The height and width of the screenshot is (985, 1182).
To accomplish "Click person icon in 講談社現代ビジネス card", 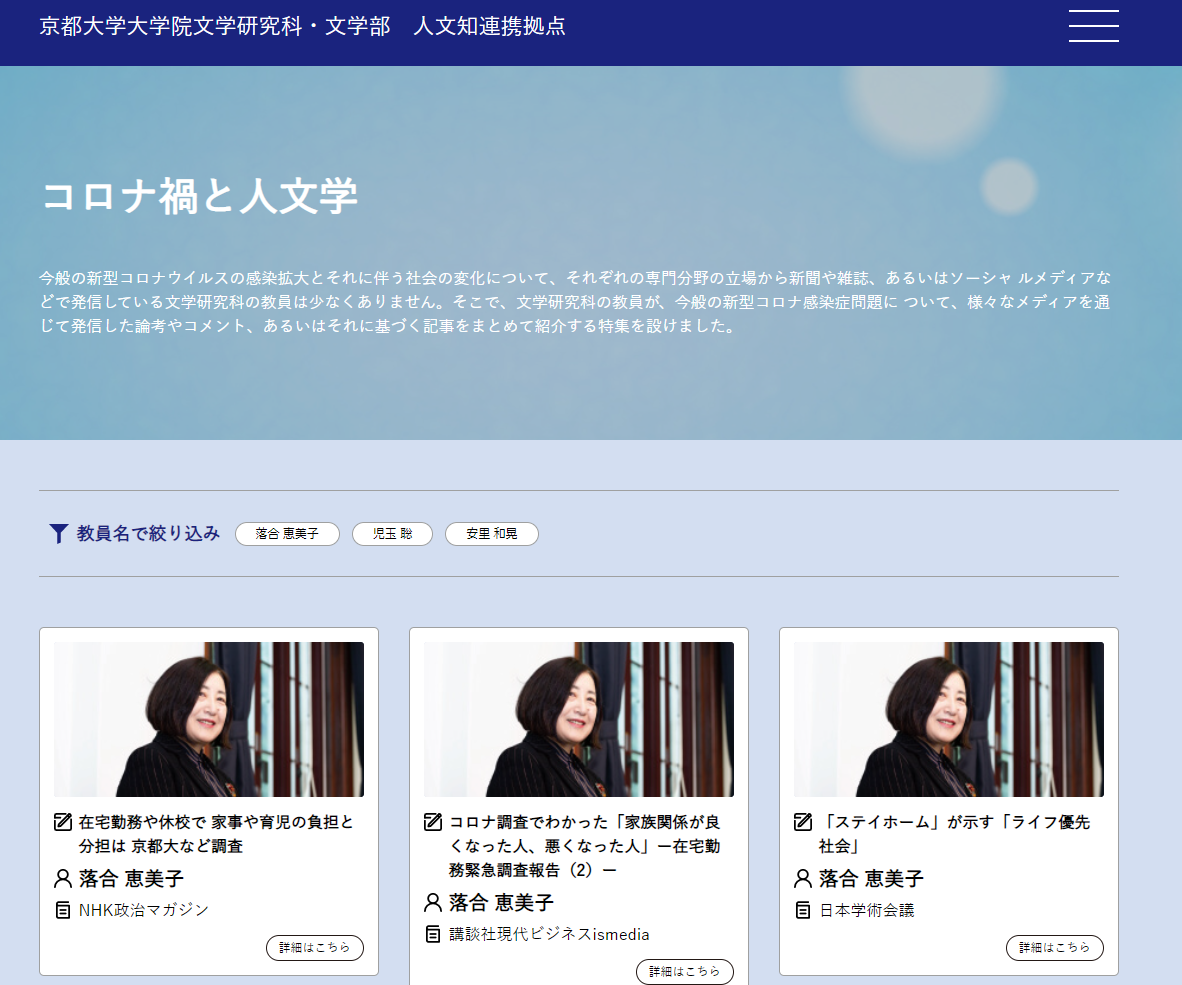I will click(x=433, y=902).
